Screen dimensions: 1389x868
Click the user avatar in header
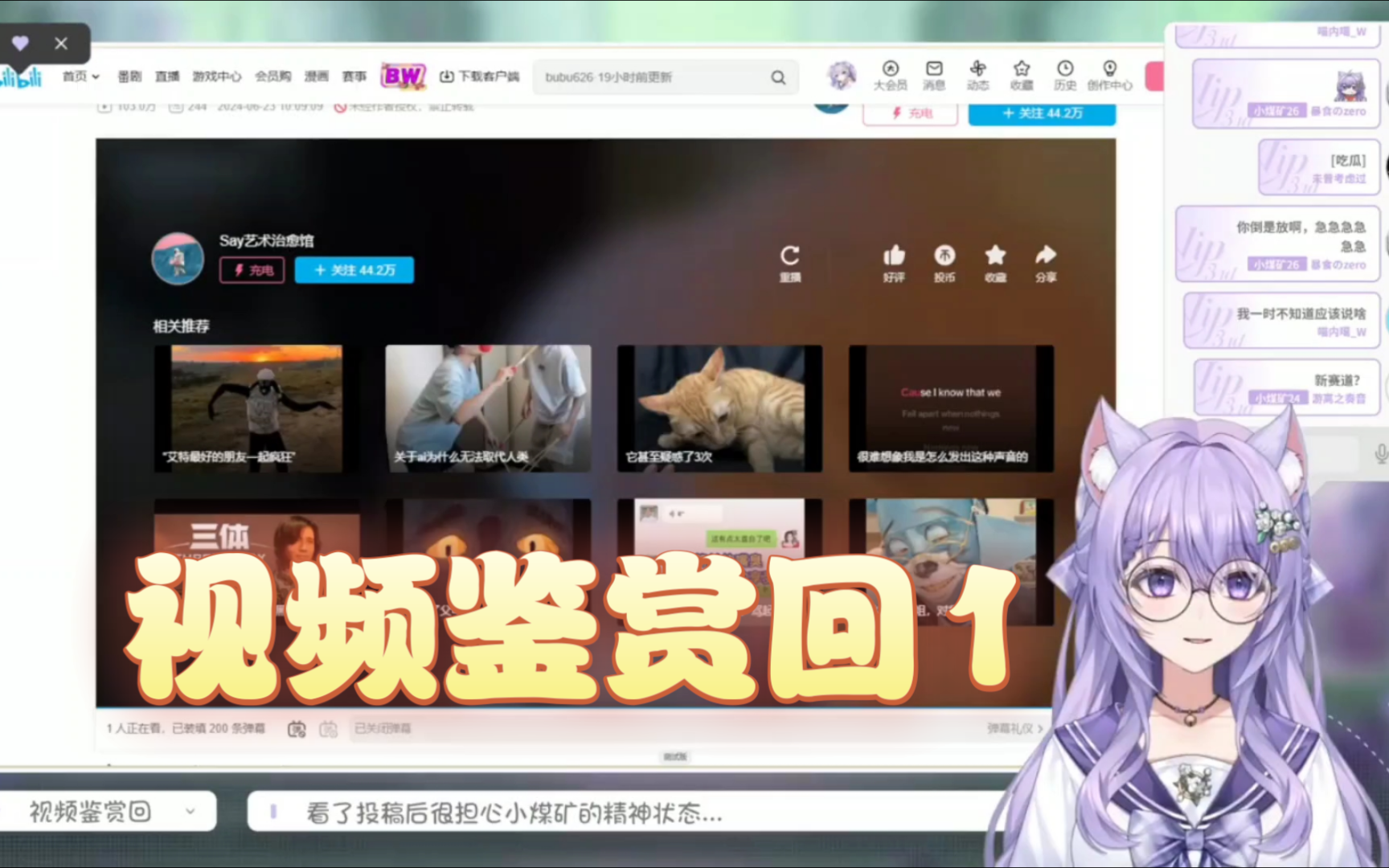click(x=841, y=76)
